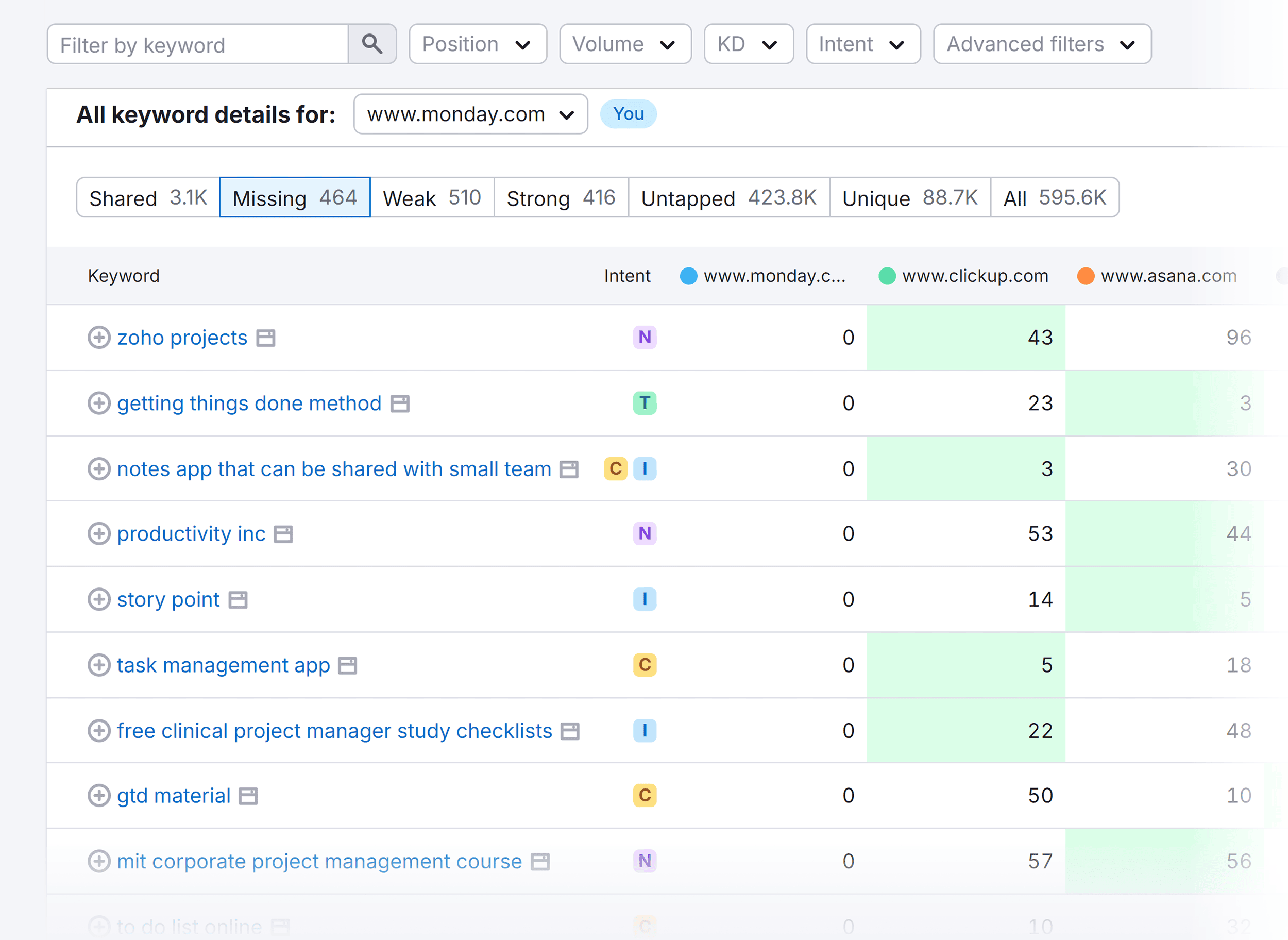Select the Missing 464 tab
The width and height of the screenshot is (1288, 940).
click(x=295, y=197)
